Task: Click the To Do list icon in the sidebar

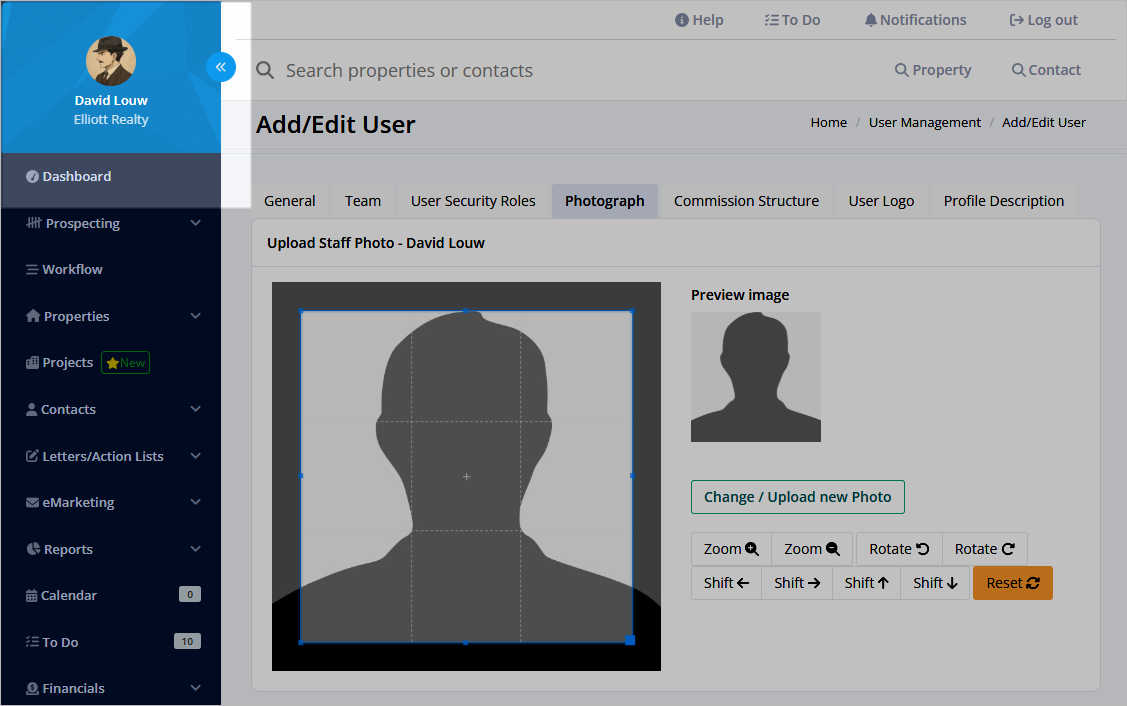Action: click(33, 641)
